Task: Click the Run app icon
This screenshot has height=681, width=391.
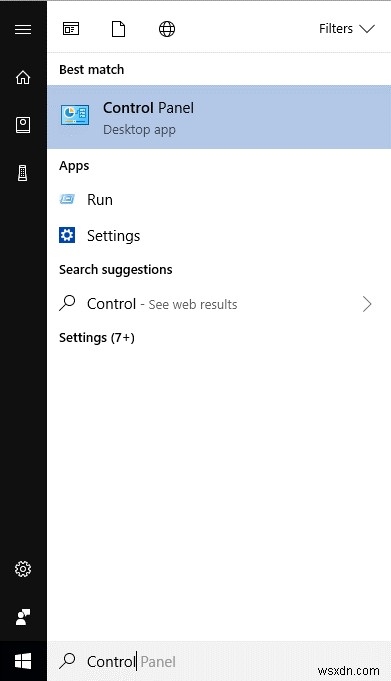Action: [x=67, y=199]
